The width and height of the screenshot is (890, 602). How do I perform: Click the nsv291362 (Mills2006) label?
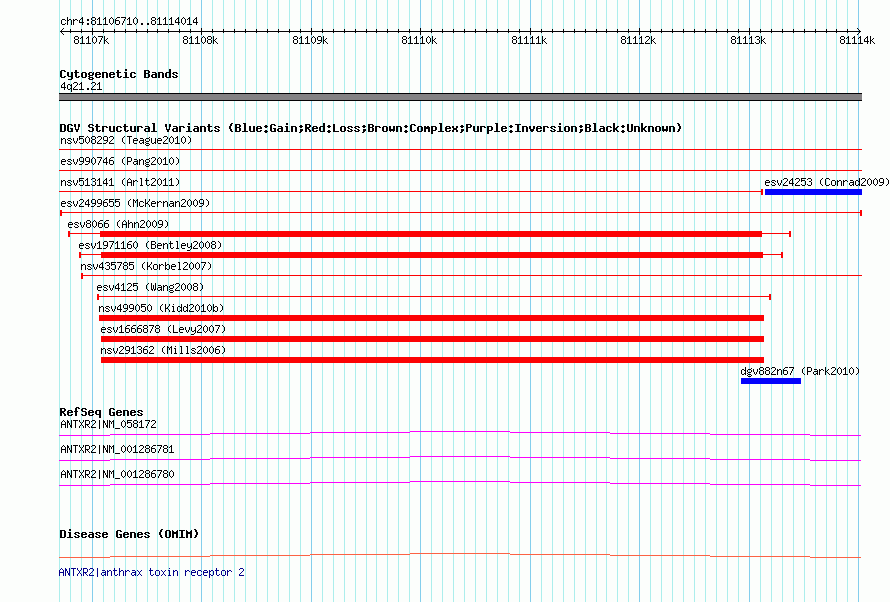pyautogui.click(x=163, y=350)
